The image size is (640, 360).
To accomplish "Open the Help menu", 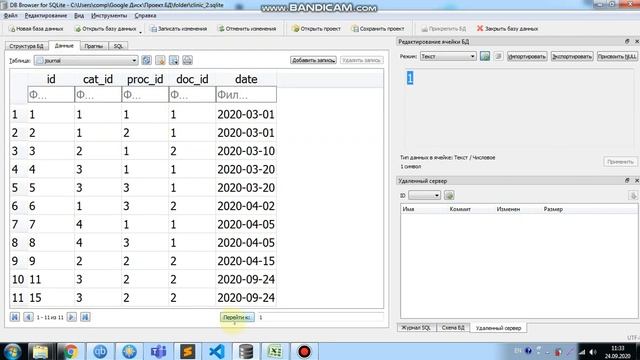I will click(x=145, y=16).
